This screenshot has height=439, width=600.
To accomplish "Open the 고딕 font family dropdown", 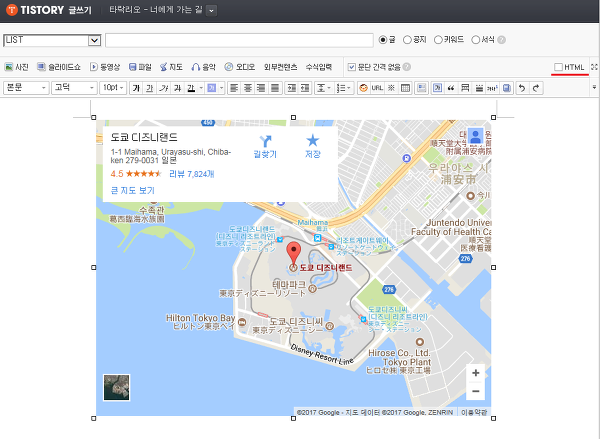I will 74,88.
